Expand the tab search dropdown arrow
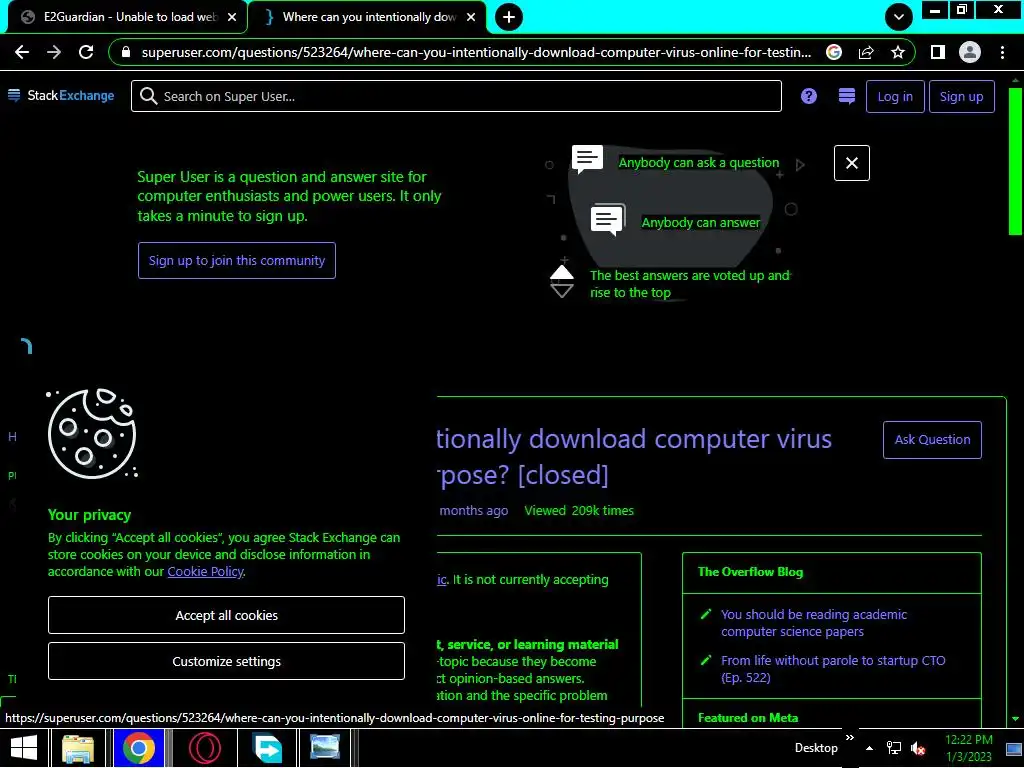 (899, 17)
